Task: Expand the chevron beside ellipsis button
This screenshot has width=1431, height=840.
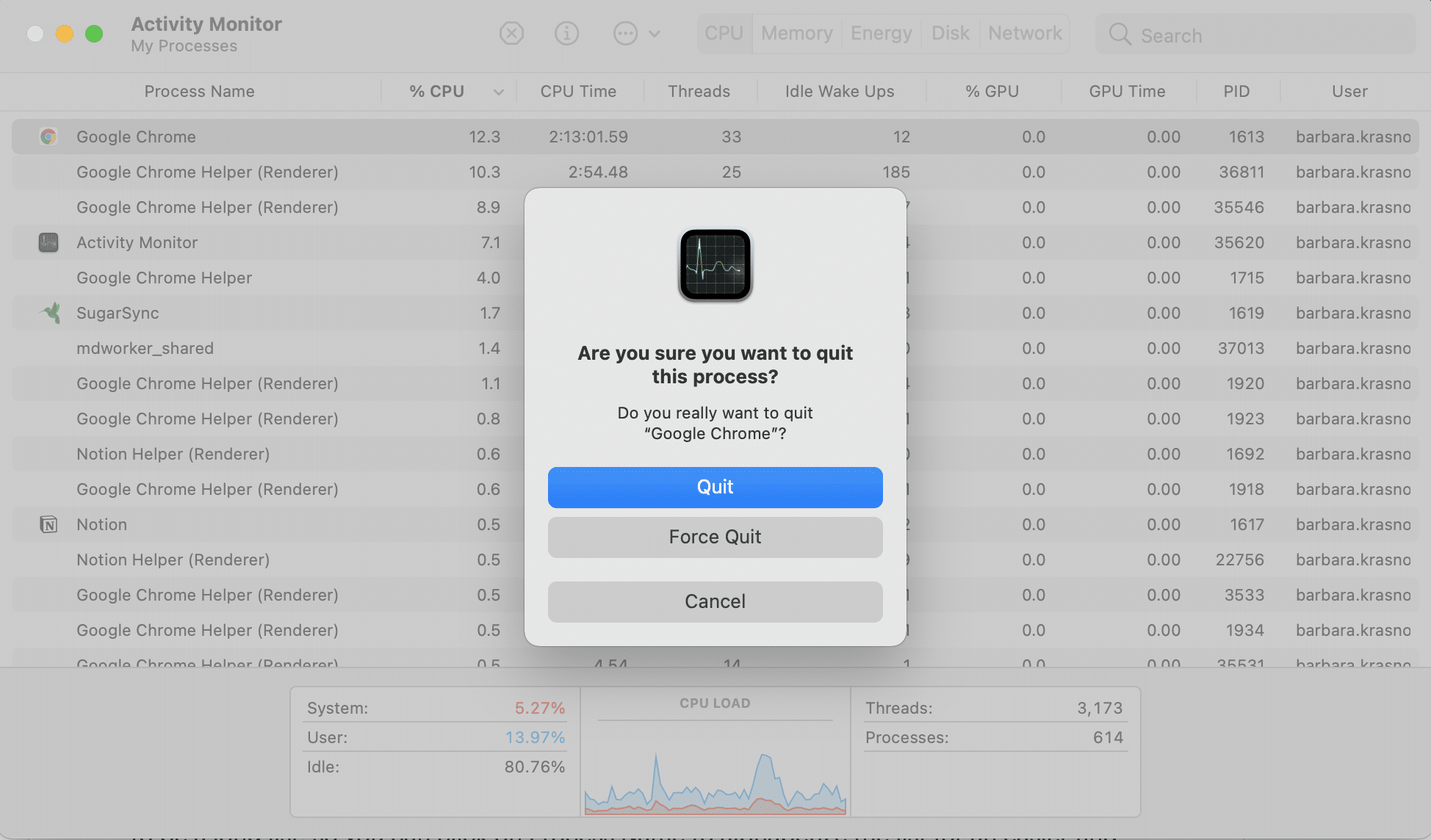Action: (655, 34)
